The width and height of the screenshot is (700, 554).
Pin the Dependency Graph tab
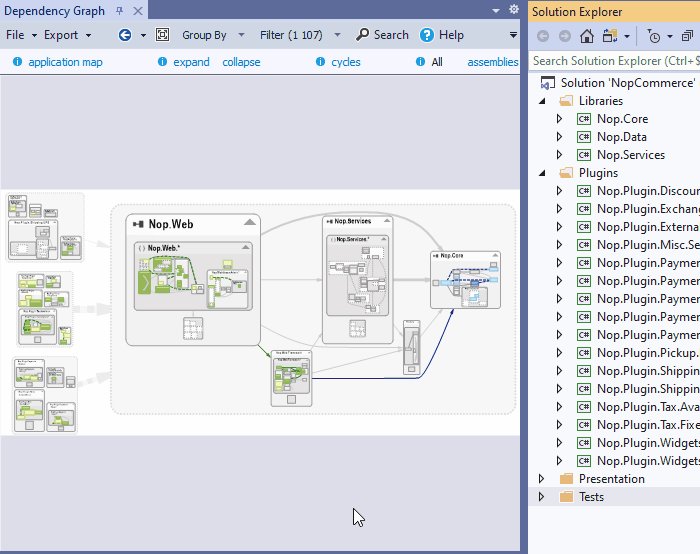(119, 11)
